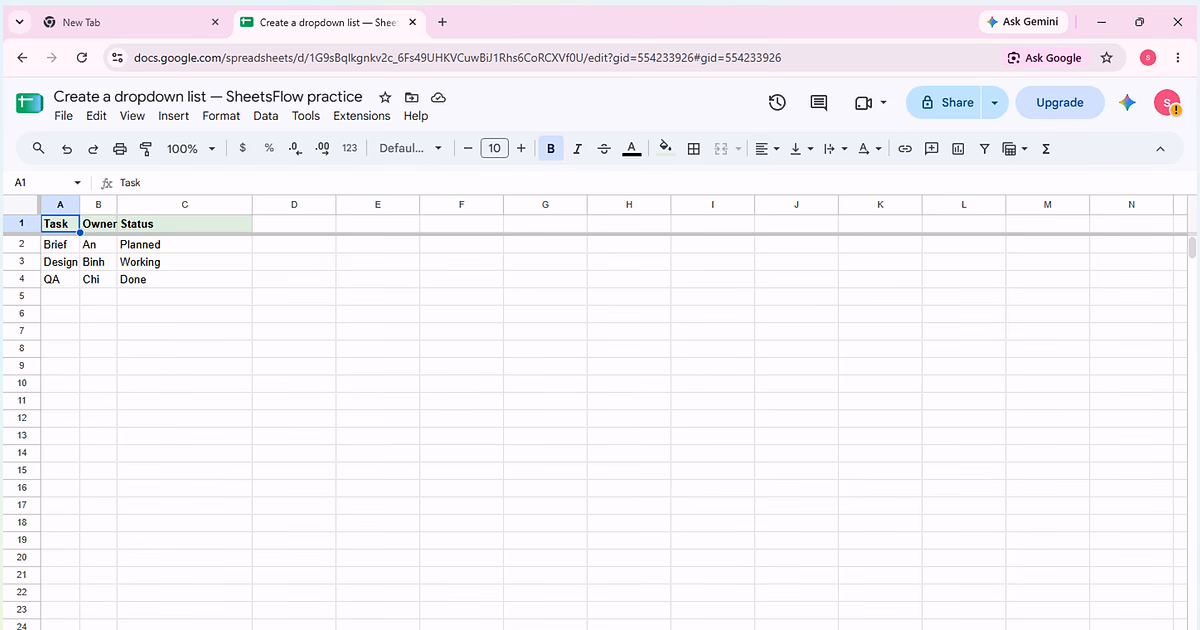Click the formula bar containing Task
Viewport: 1200px width, 630px height.
[x=650, y=183]
